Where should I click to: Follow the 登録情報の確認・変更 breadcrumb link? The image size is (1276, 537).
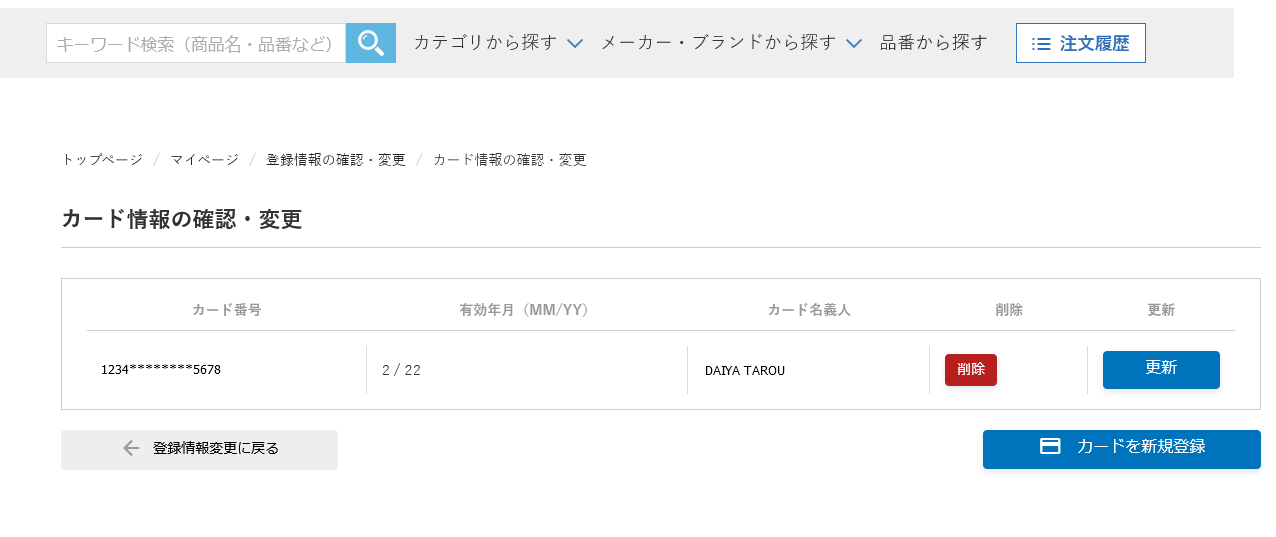point(336,160)
